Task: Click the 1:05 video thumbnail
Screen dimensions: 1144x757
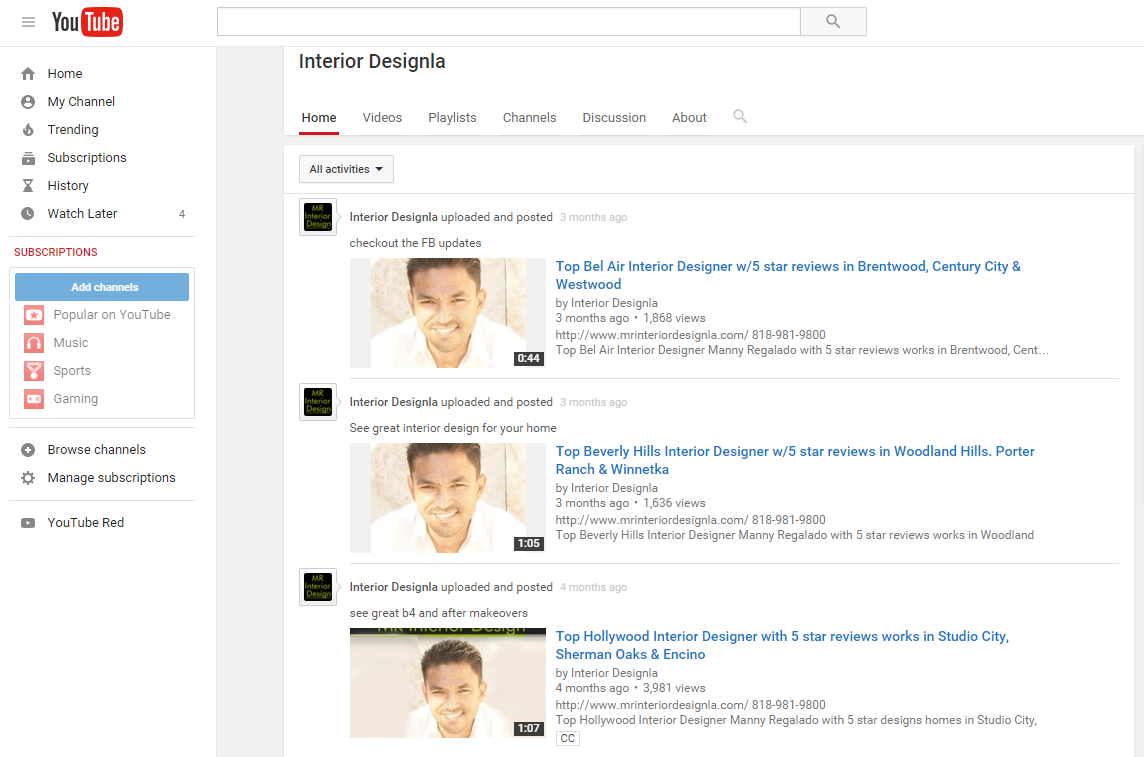Action: click(x=447, y=498)
